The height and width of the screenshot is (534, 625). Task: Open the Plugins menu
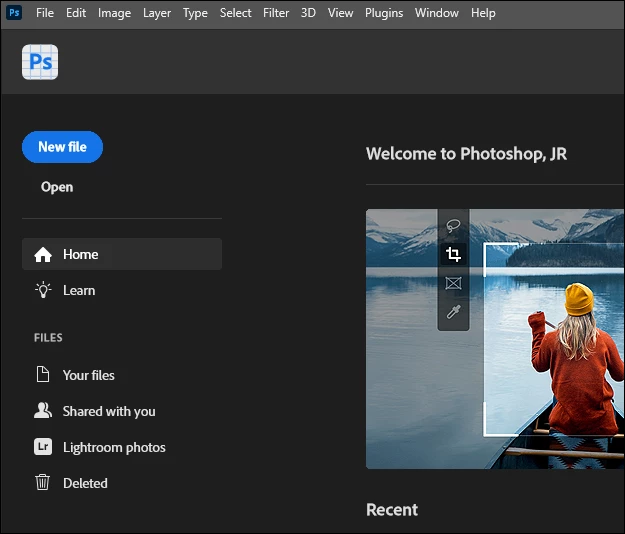coord(384,13)
